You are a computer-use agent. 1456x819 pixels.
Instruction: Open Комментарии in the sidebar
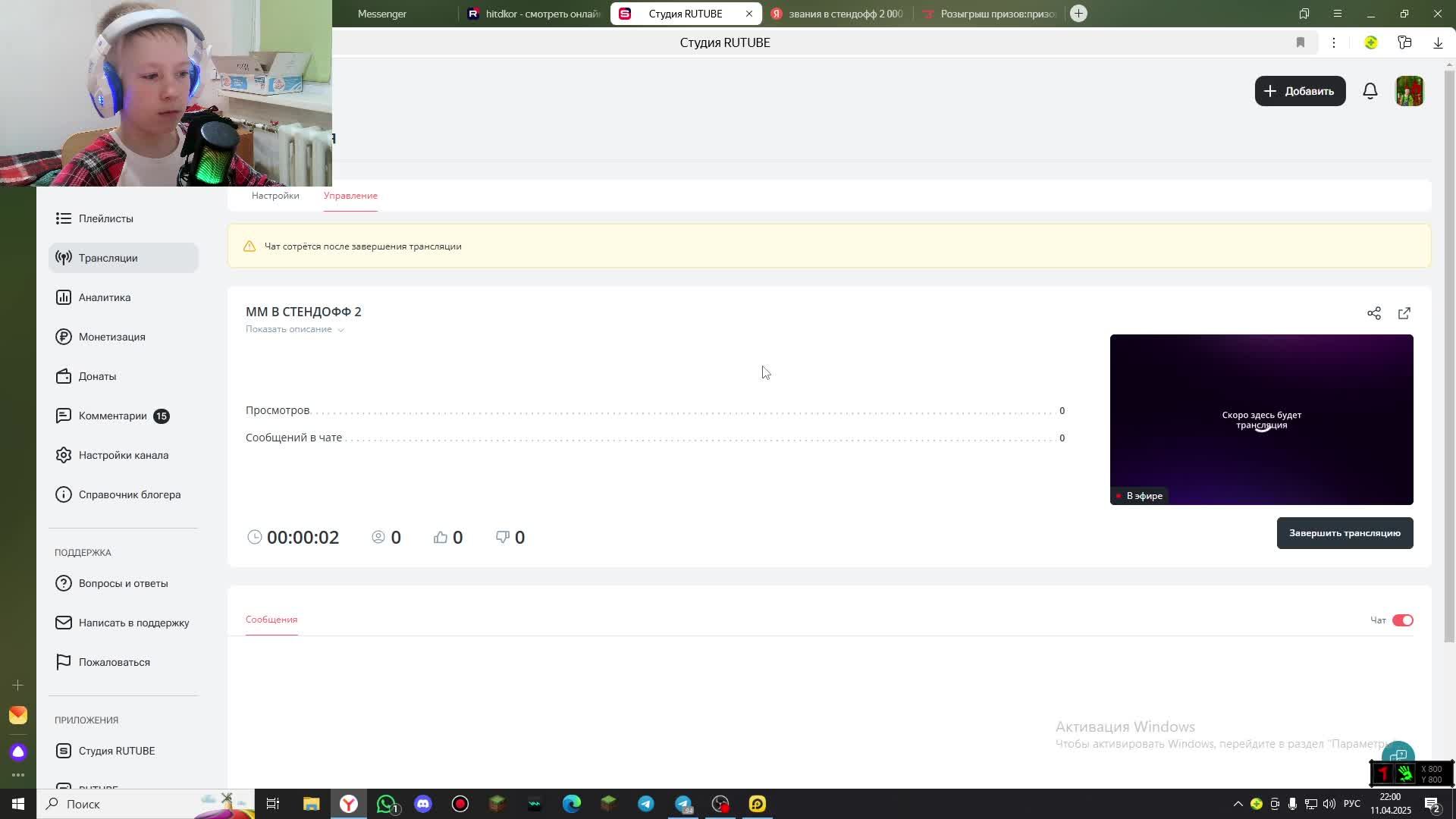pos(112,416)
